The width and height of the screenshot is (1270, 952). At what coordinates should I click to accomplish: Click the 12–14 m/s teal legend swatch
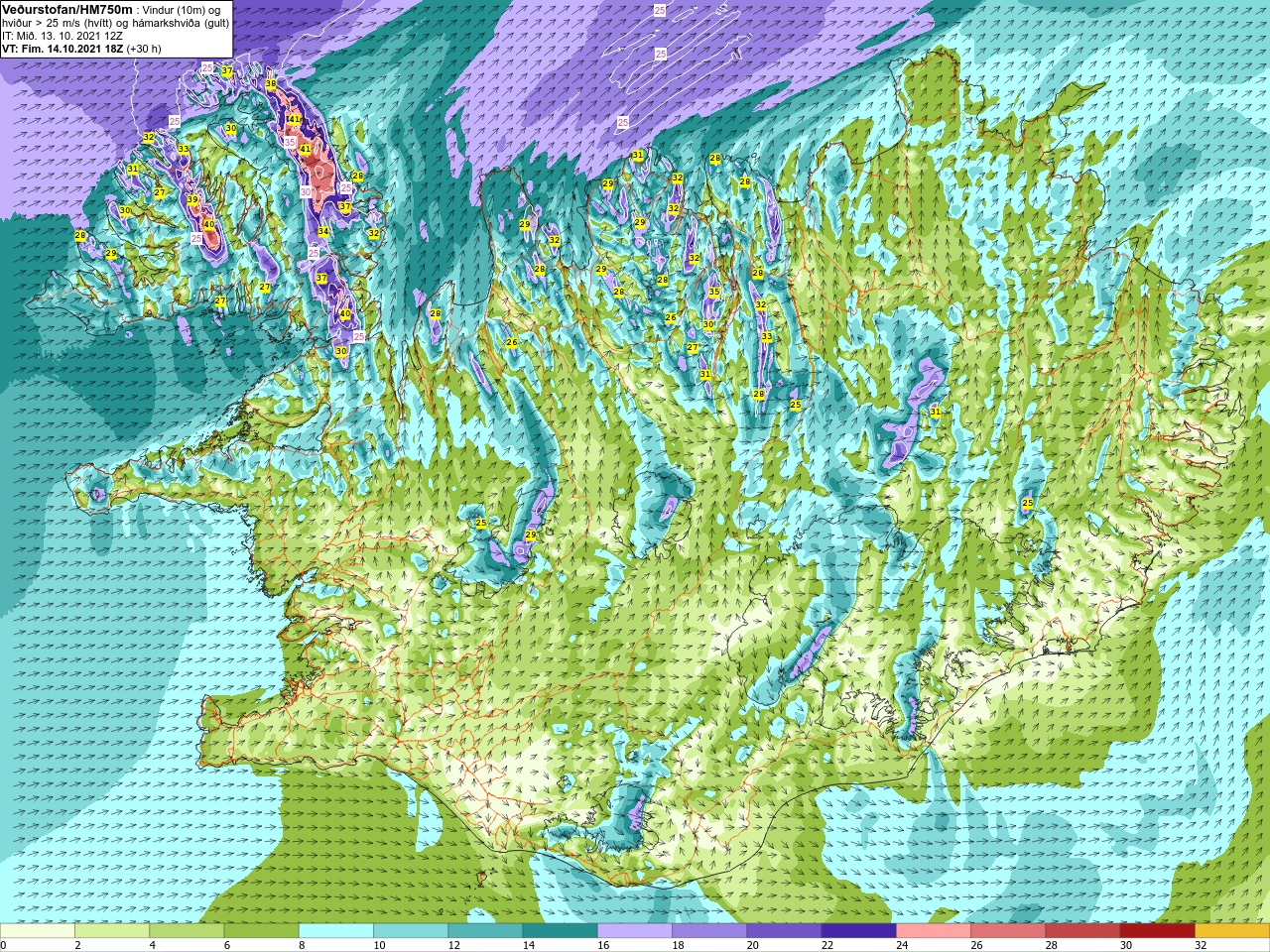click(485, 931)
